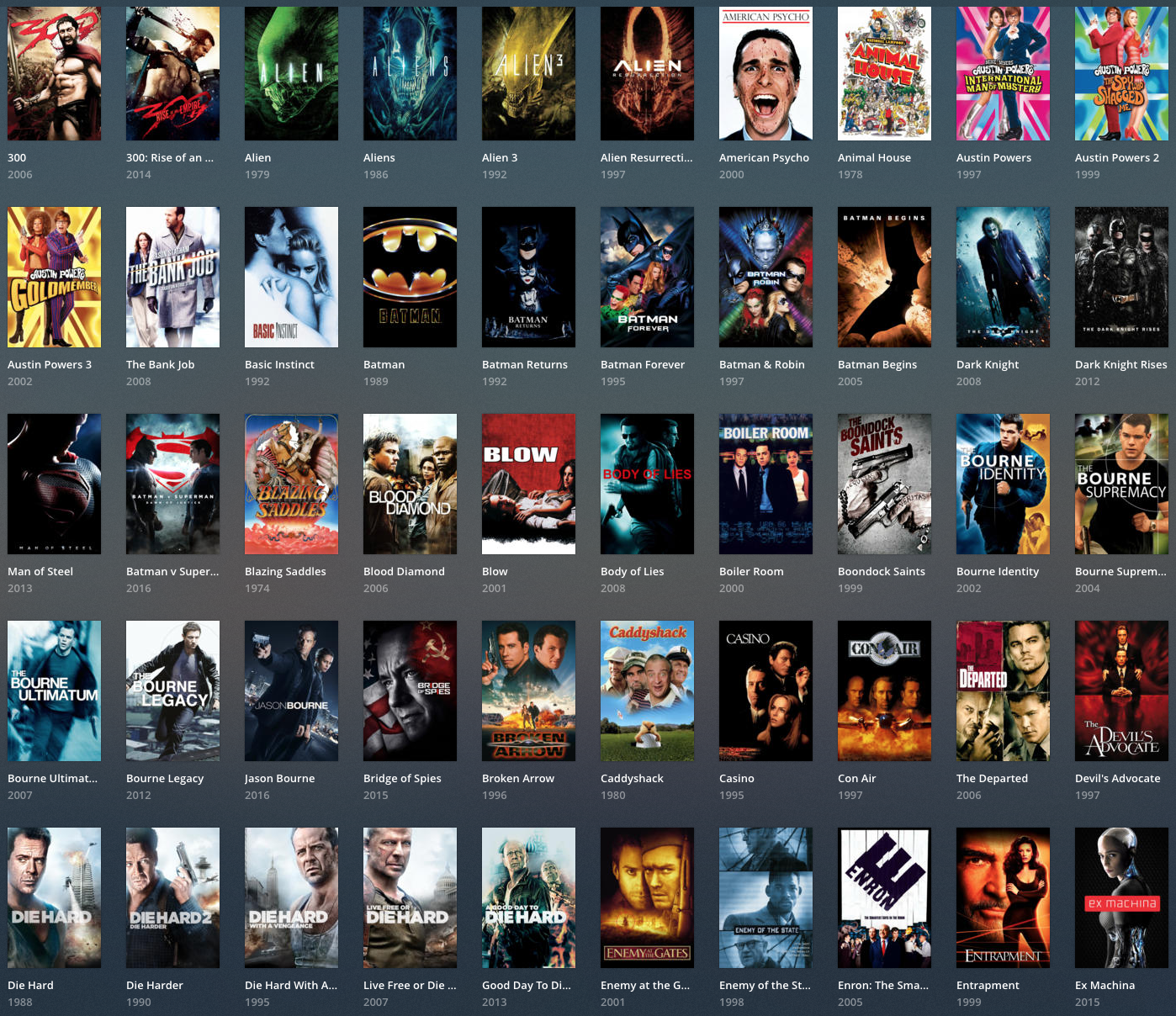Image resolution: width=1176 pixels, height=1016 pixels.
Task: Click the Broken Arrow poster
Action: point(528,691)
